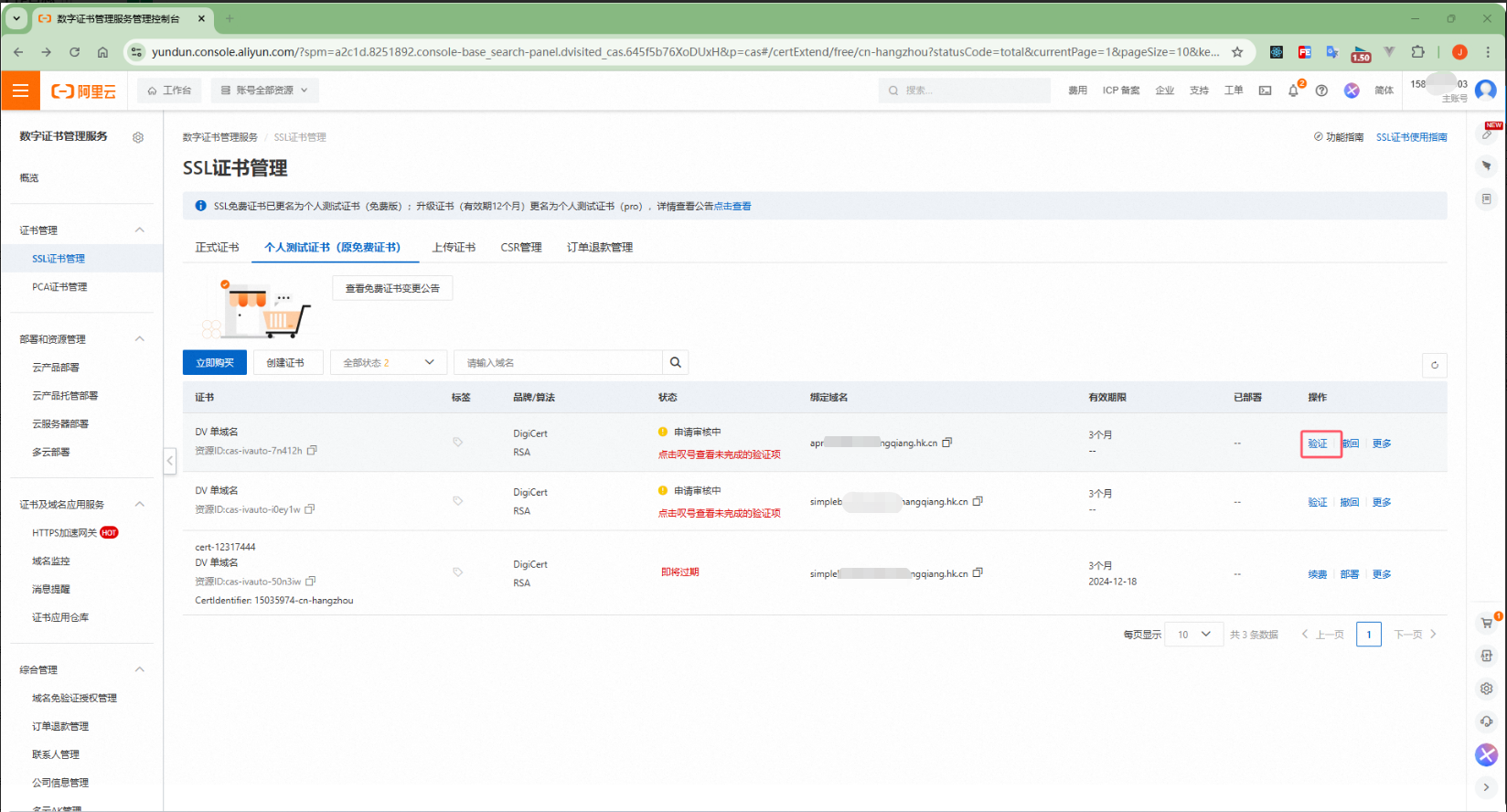Image resolution: width=1507 pixels, height=812 pixels.
Task: Open 更多 menu for cas-ivauto-7n412h row
Action: [x=1382, y=443]
